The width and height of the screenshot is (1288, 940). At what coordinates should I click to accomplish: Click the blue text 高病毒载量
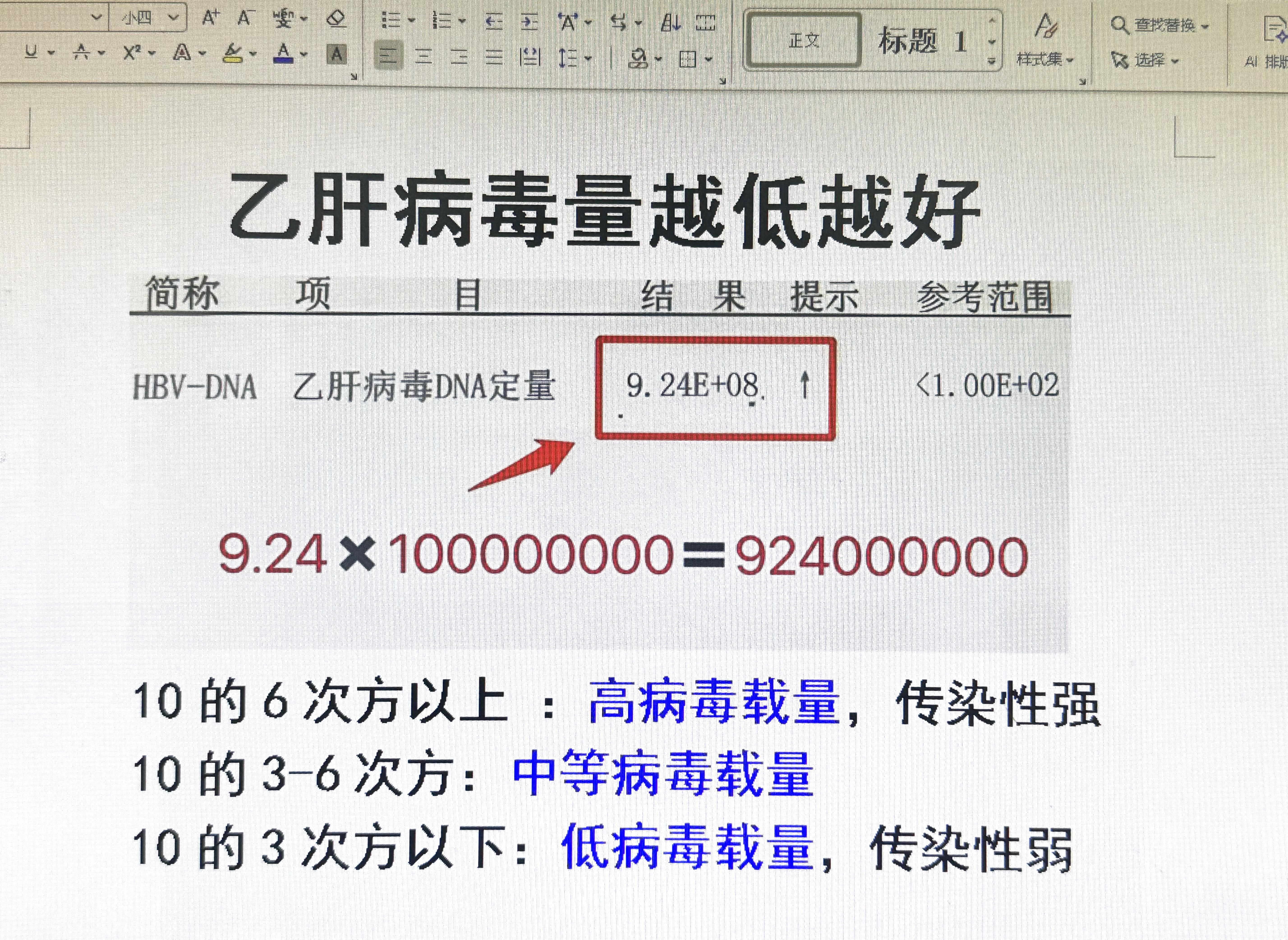(x=714, y=702)
